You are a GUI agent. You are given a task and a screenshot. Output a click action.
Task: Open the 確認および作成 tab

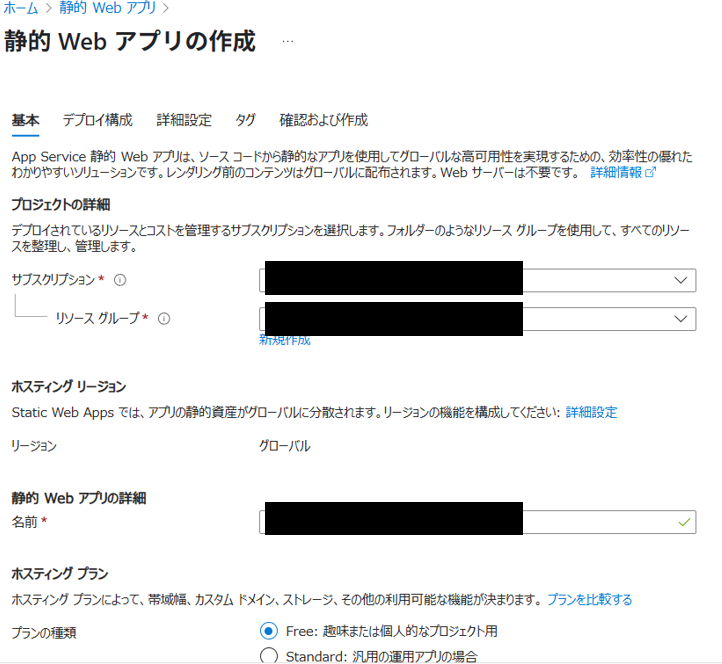click(x=324, y=120)
